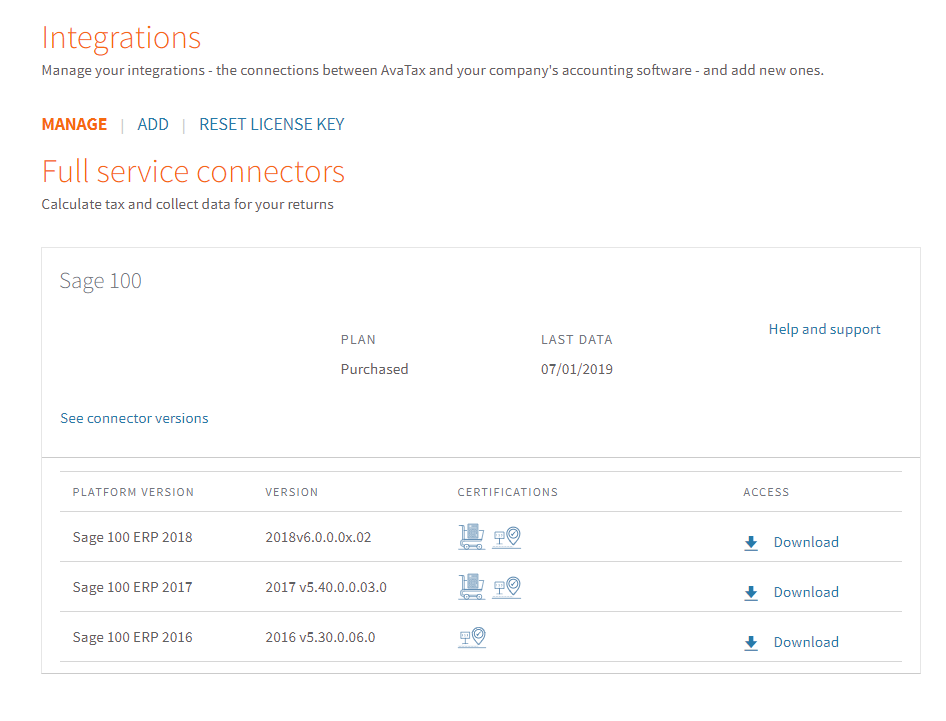Select the Sage 100 ERP 2017 platform cell
The height and width of the screenshot is (721, 946).
click(133, 587)
